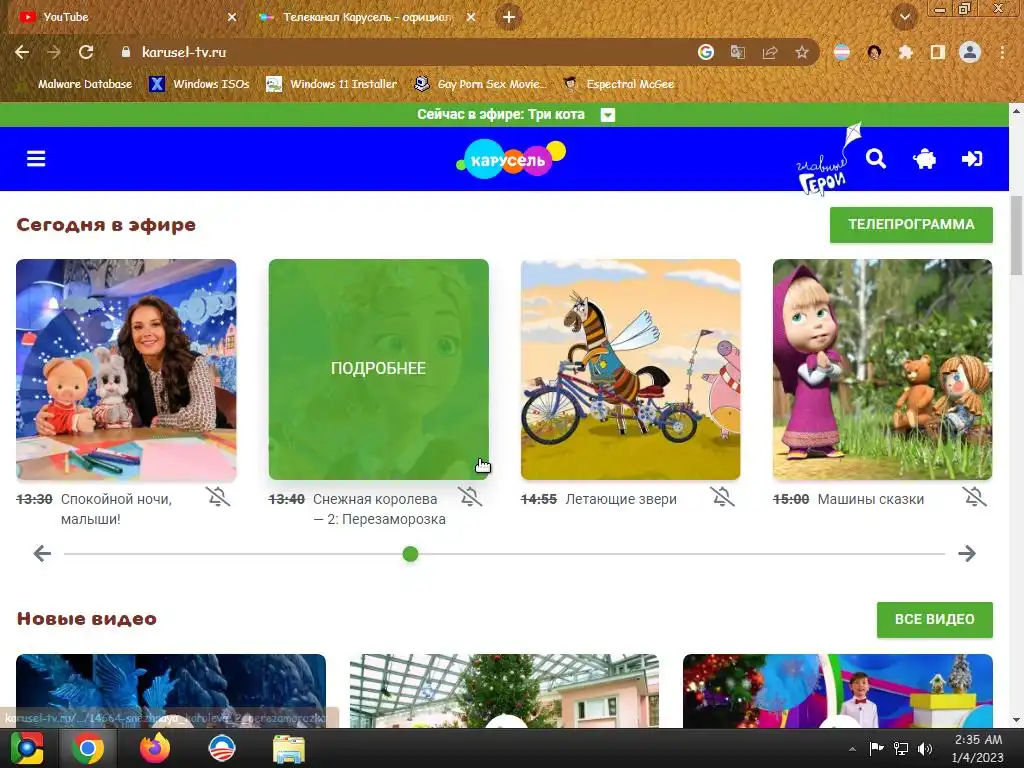
Task: Toggle the browser side panel
Action: pos(938,52)
